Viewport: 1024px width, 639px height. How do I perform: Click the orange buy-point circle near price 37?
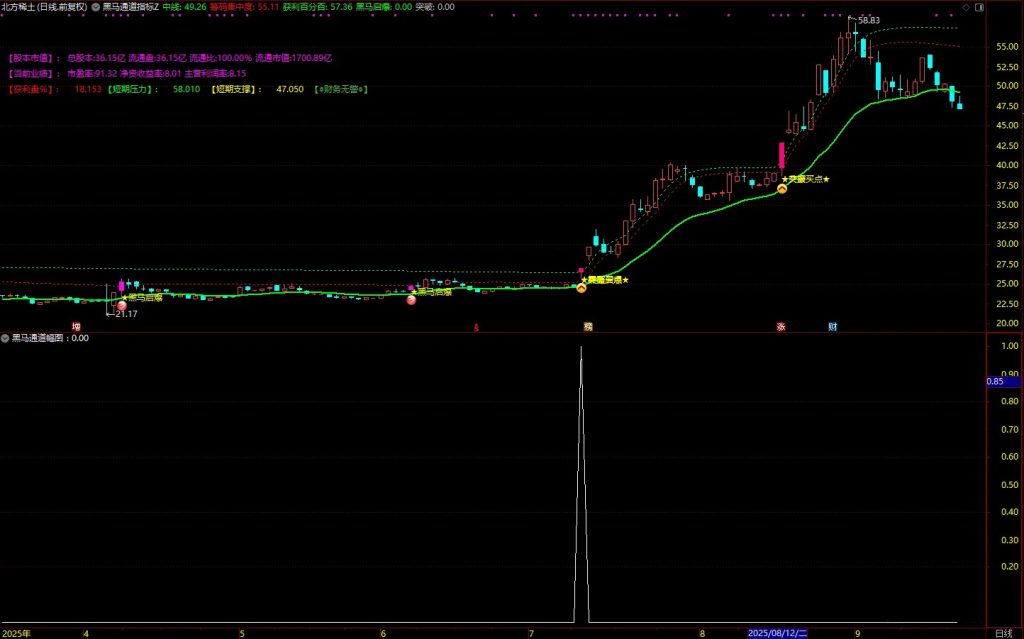pyautogui.click(x=782, y=188)
